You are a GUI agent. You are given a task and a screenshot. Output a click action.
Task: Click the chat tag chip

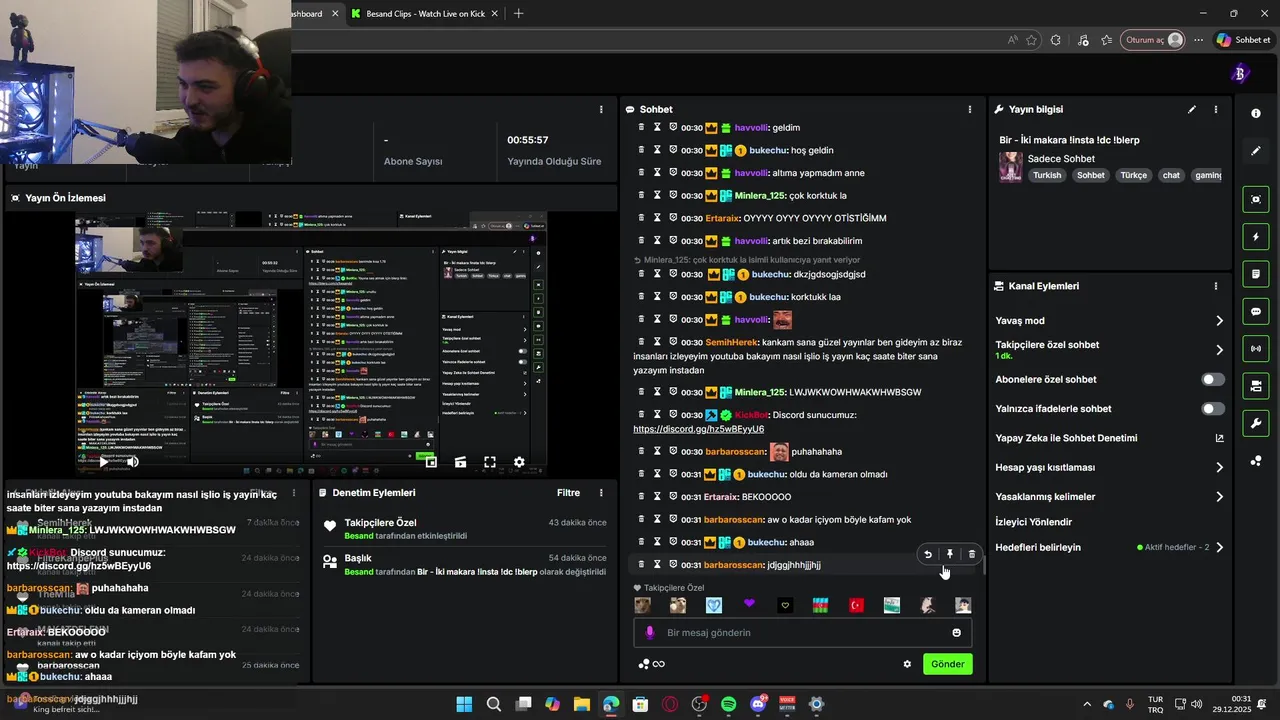pos(1171,175)
